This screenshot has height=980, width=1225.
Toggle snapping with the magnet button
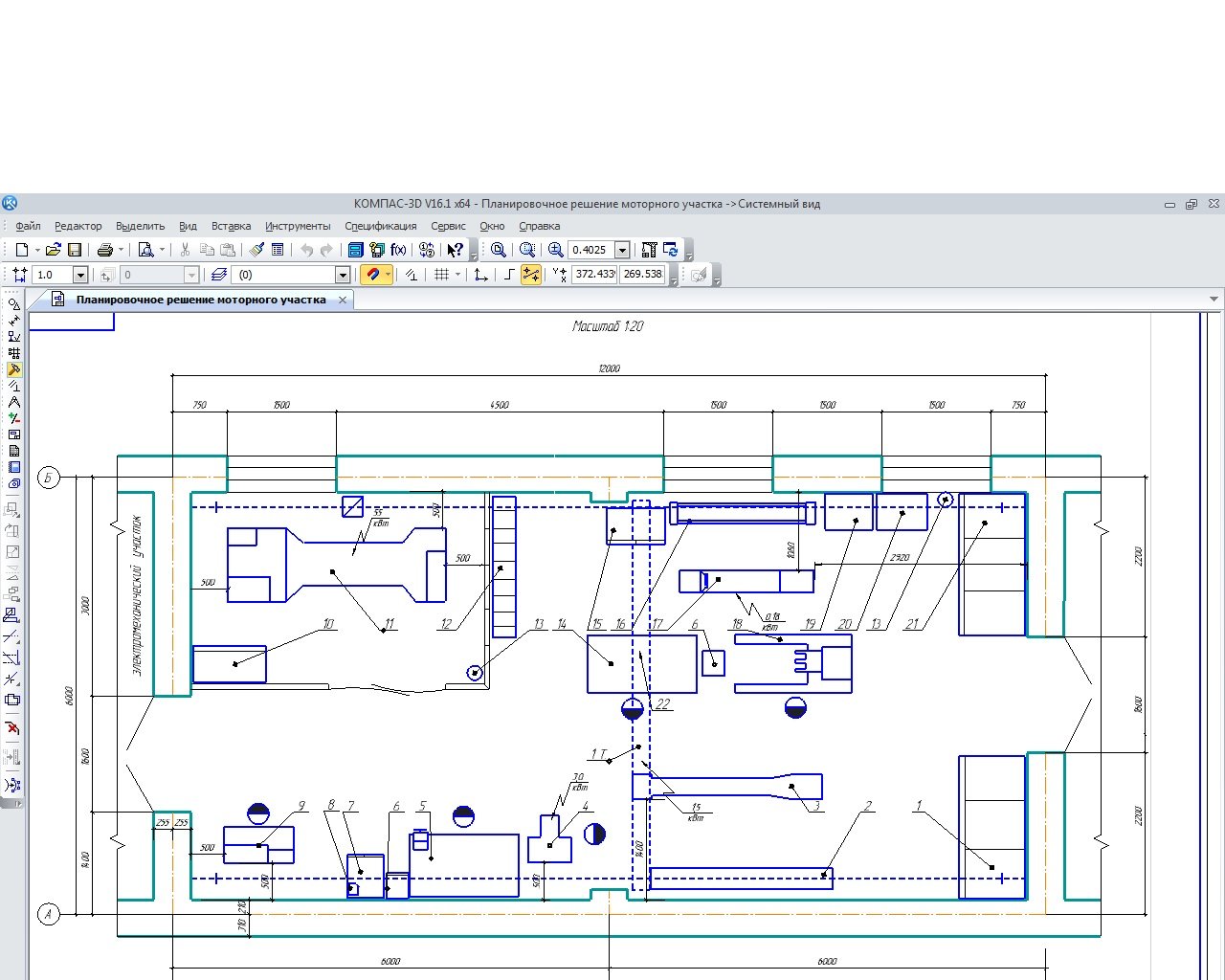tap(372, 275)
